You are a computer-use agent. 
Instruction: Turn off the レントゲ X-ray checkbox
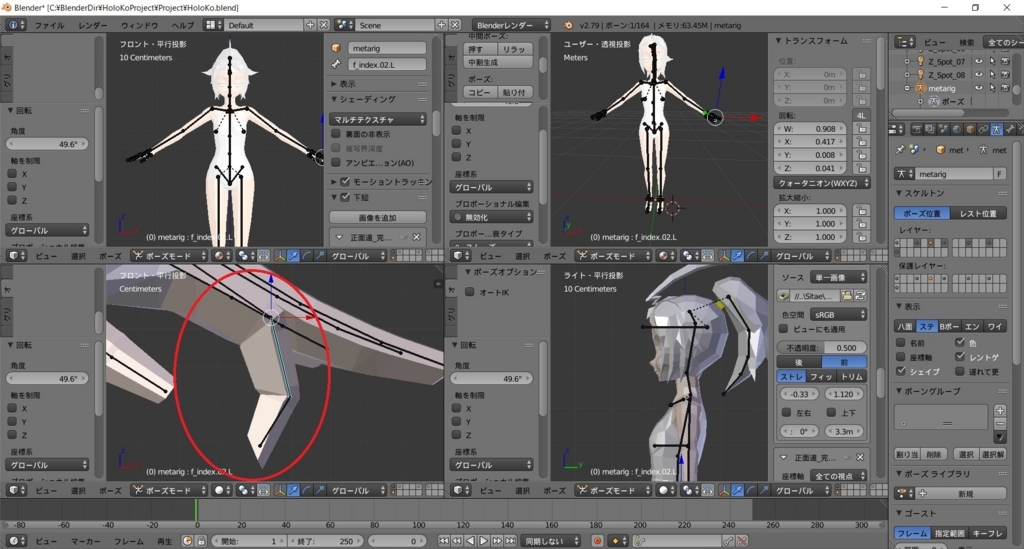point(960,357)
